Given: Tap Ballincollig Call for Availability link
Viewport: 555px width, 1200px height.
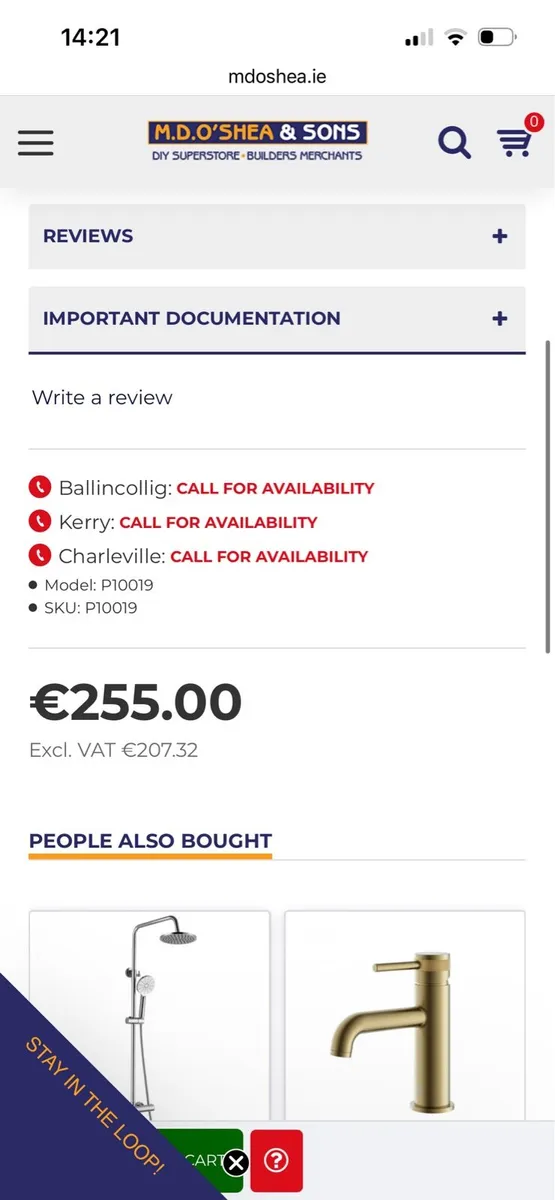Looking at the screenshot, I should (x=275, y=489).
